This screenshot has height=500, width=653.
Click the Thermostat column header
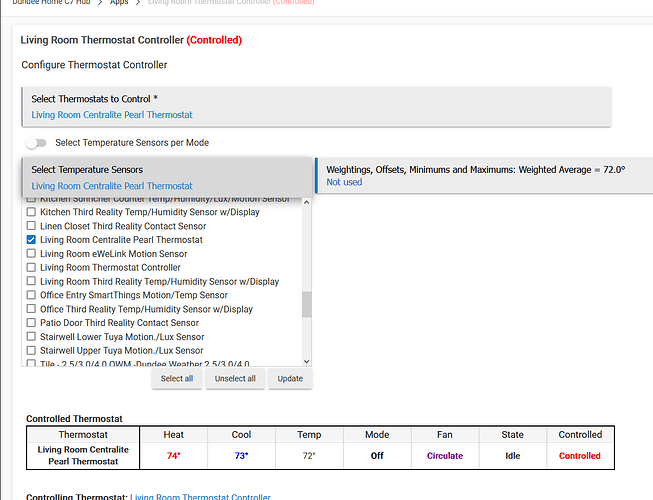pos(83,435)
